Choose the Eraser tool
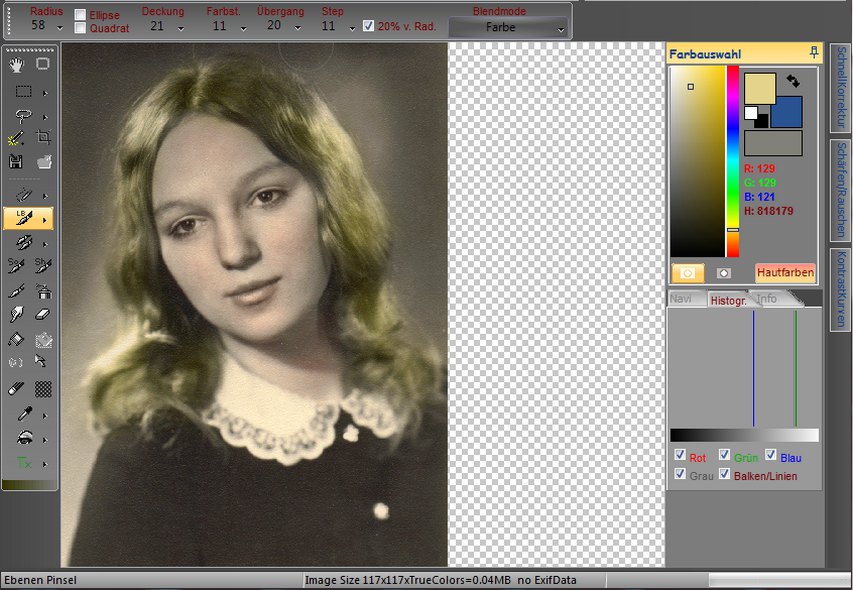The width and height of the screenshot is (853, 590). click(43, 314)
